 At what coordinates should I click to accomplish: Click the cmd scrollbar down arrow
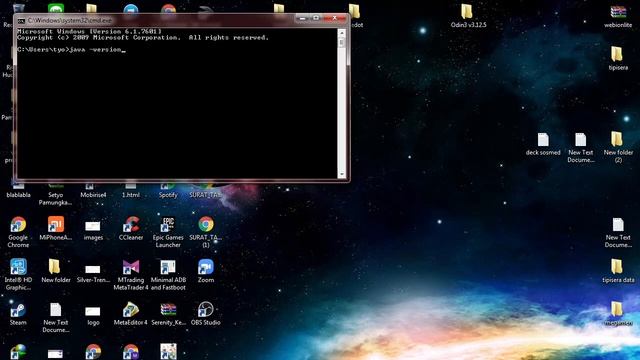point(342,174)
